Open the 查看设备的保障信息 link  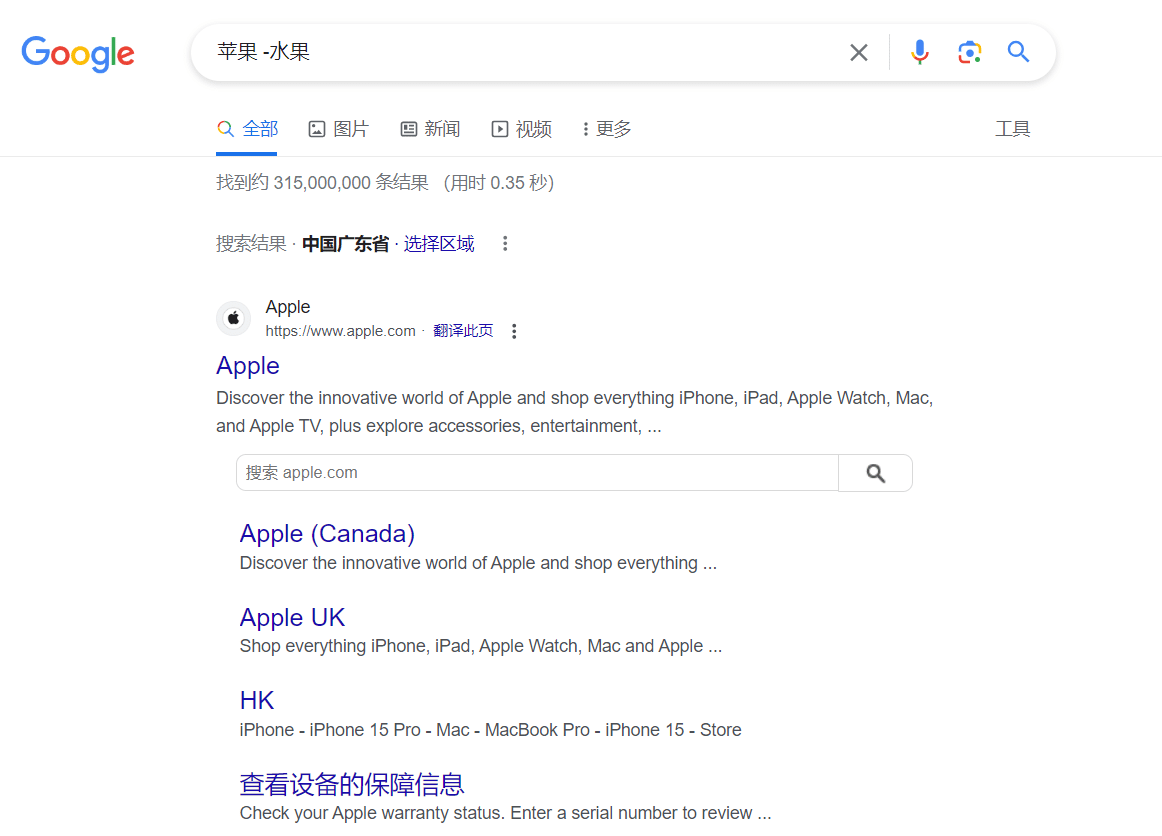(x=351, y=784)
